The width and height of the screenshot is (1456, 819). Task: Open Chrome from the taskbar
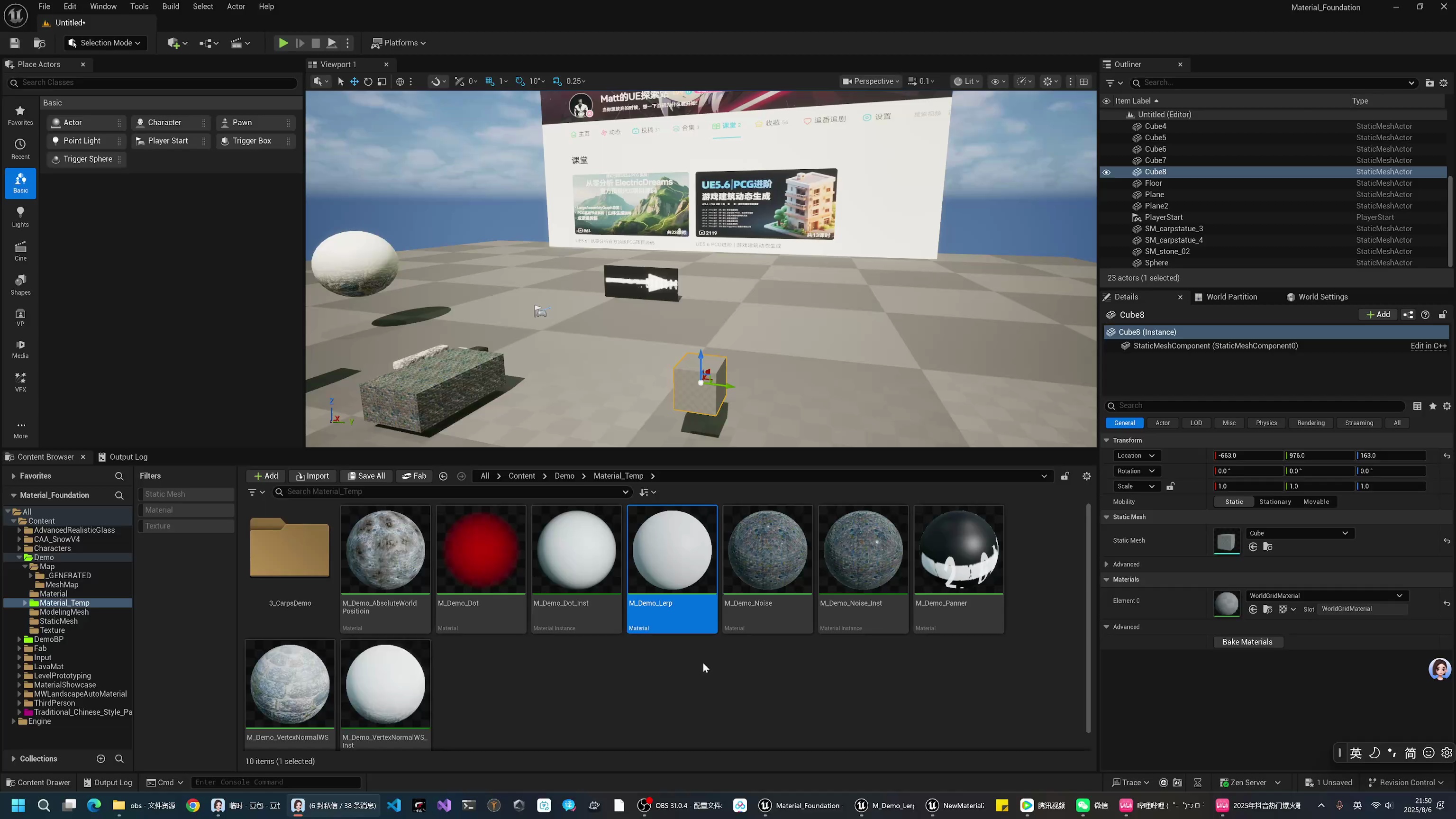click(x=193, y=805)
